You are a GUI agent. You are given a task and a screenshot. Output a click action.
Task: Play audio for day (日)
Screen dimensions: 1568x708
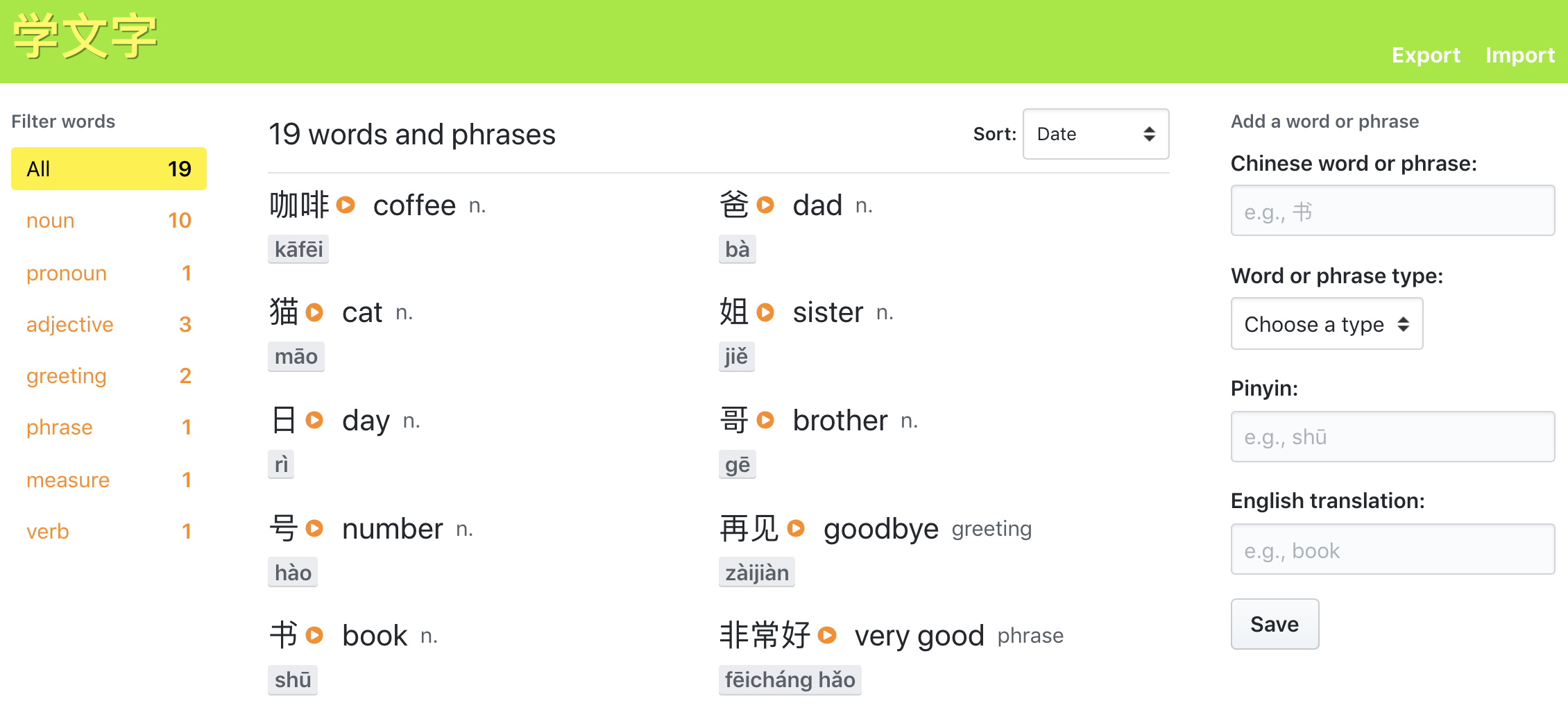[x=314, y=420]
